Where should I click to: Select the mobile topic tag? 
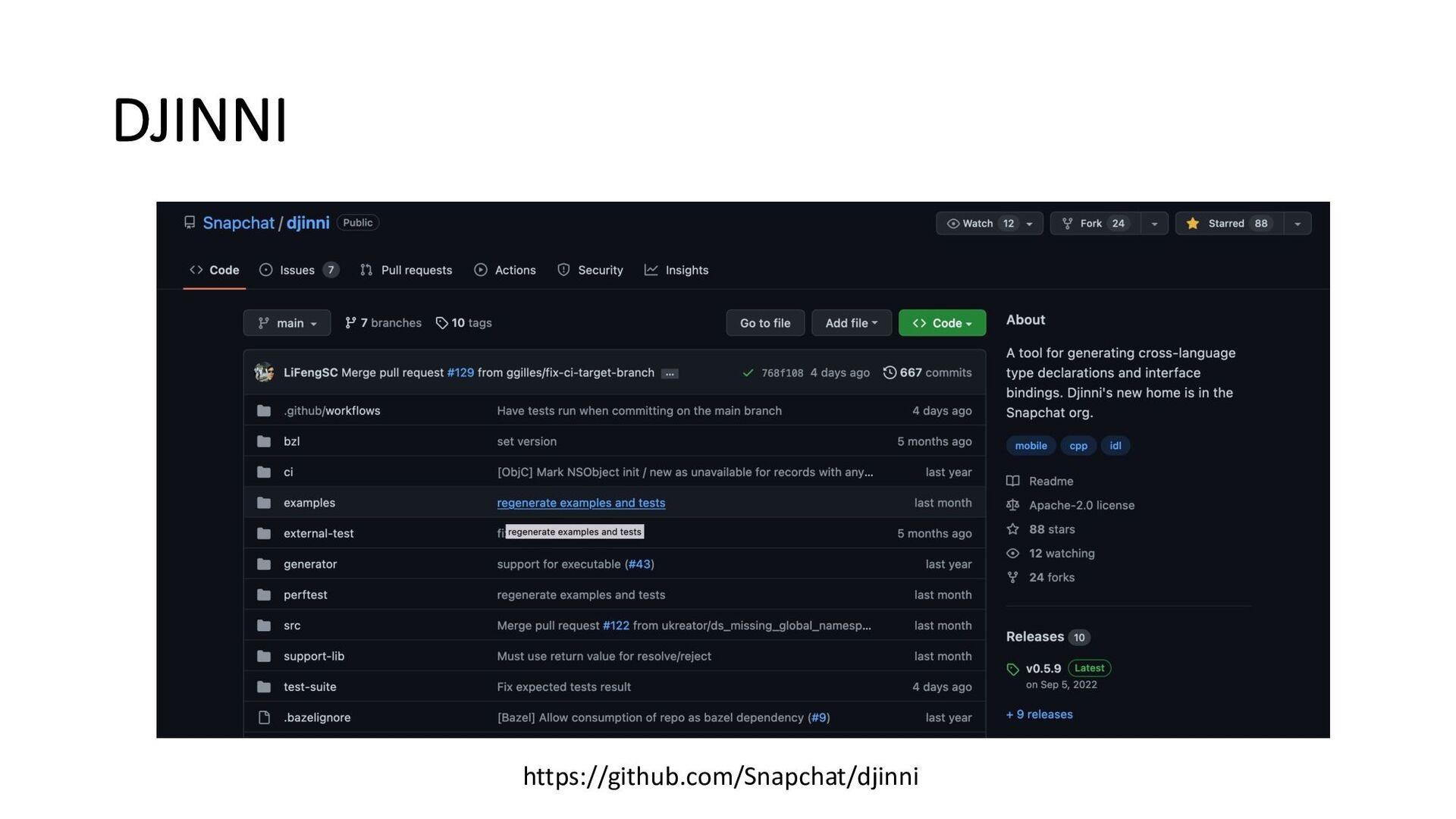pos(1031,446)
